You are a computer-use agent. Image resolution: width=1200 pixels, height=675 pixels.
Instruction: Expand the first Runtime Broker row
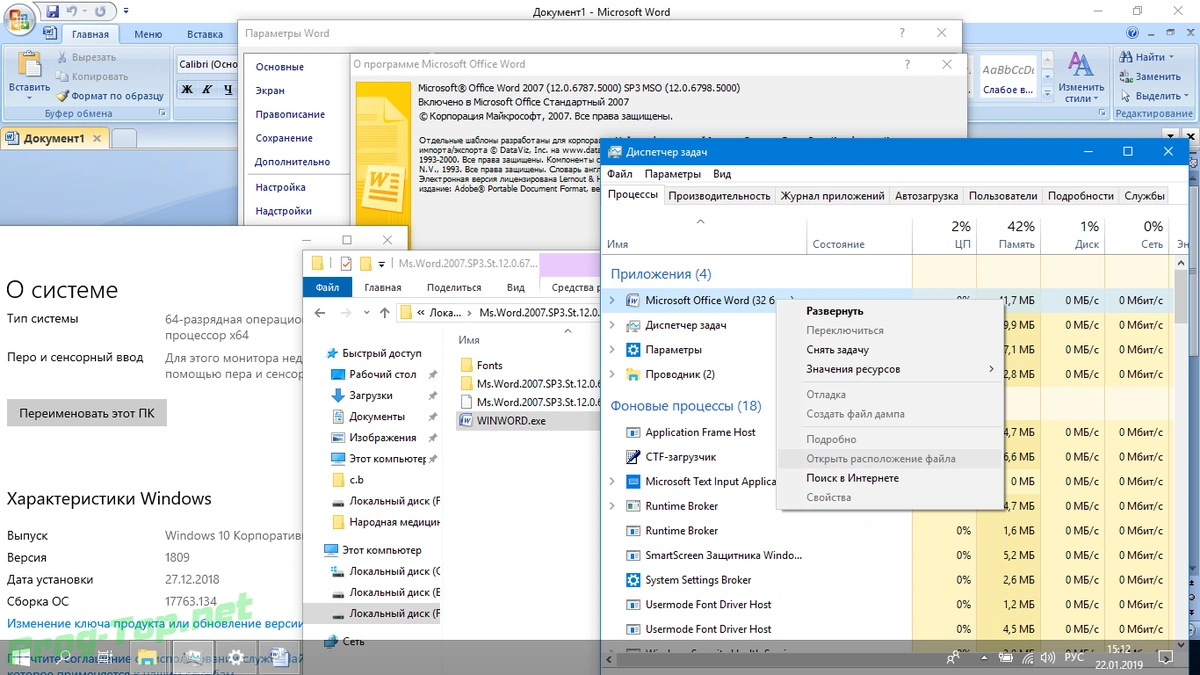pos(612,506)
